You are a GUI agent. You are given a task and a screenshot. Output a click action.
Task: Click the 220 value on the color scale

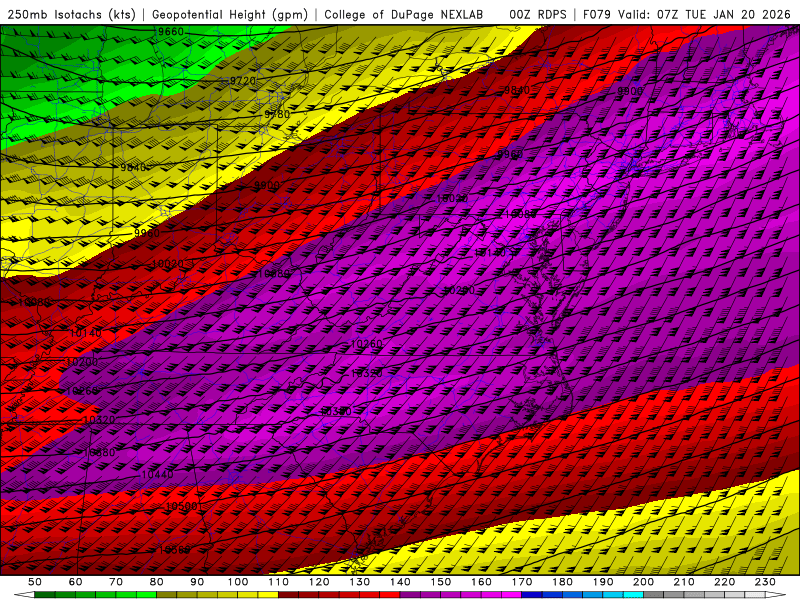tap(724, 582)
